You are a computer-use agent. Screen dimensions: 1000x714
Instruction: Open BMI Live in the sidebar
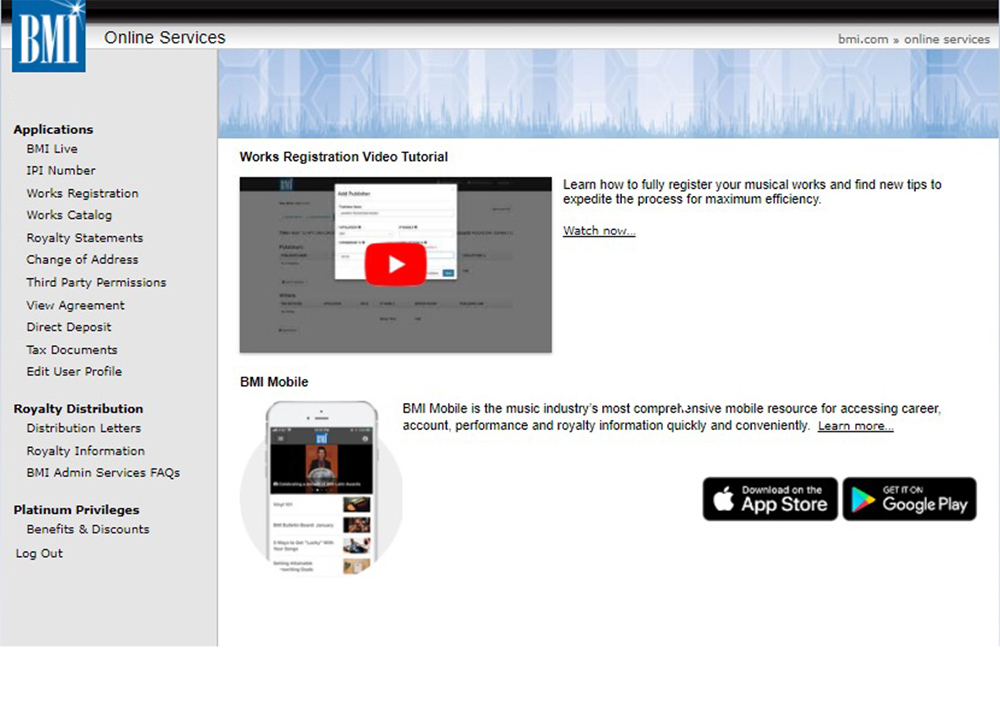click(x=52, y=149)
